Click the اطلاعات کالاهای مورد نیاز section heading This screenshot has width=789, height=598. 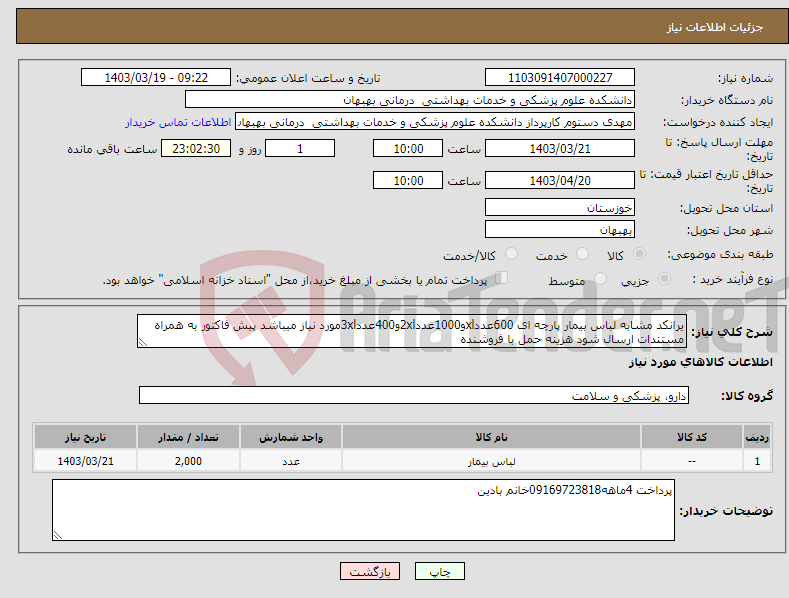[700, 362]
